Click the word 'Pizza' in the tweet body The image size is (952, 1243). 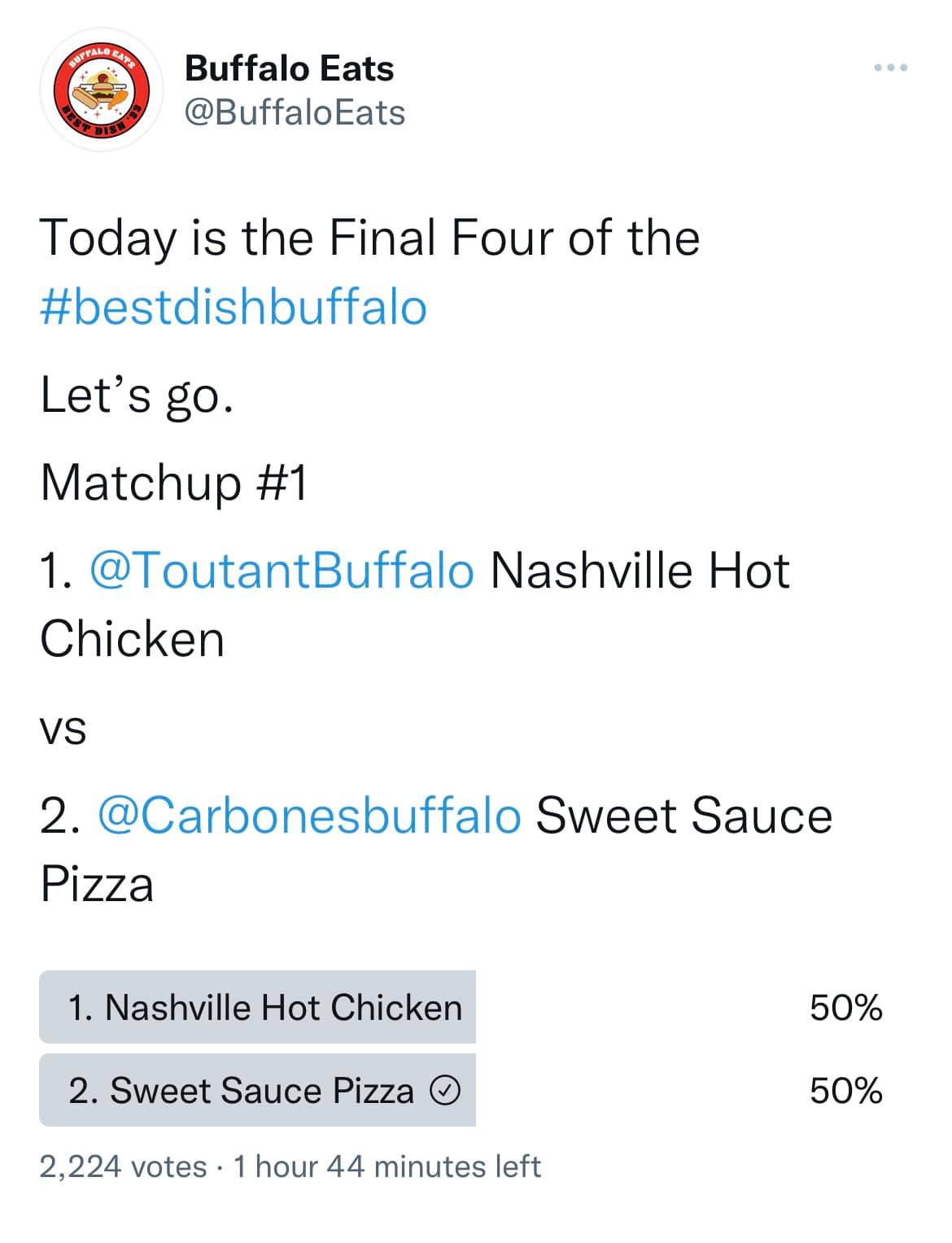tap(97, 885)
